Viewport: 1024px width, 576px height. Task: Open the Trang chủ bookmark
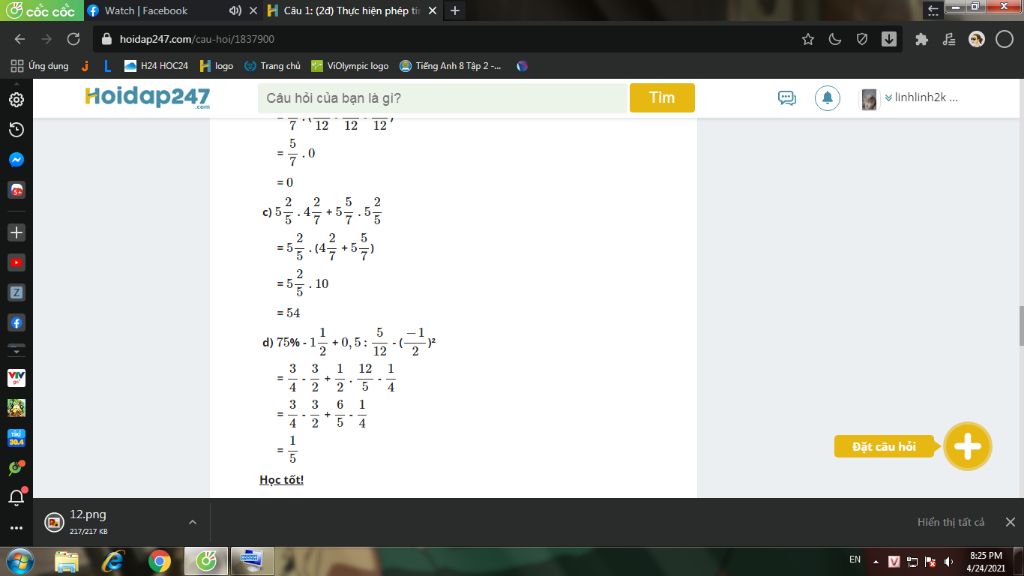point(272,66)
